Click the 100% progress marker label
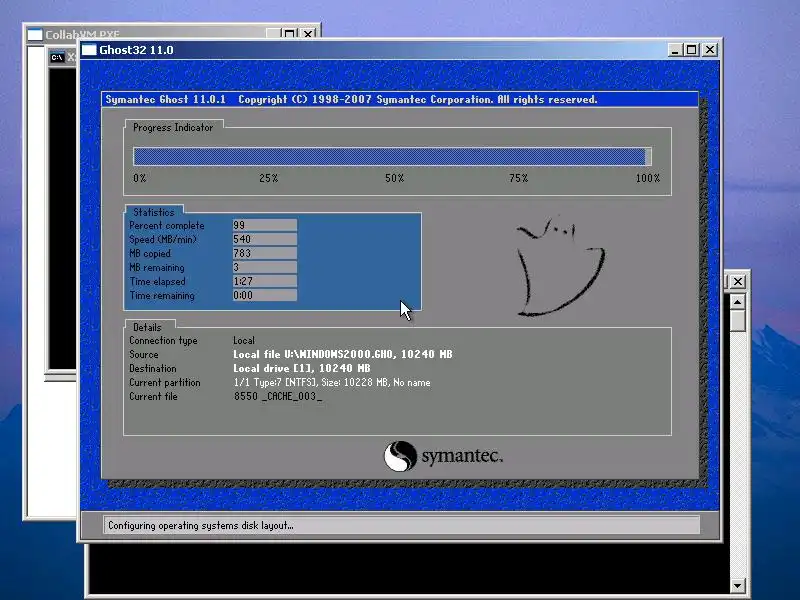Screen dimensions: 800x600 point(648,178)
